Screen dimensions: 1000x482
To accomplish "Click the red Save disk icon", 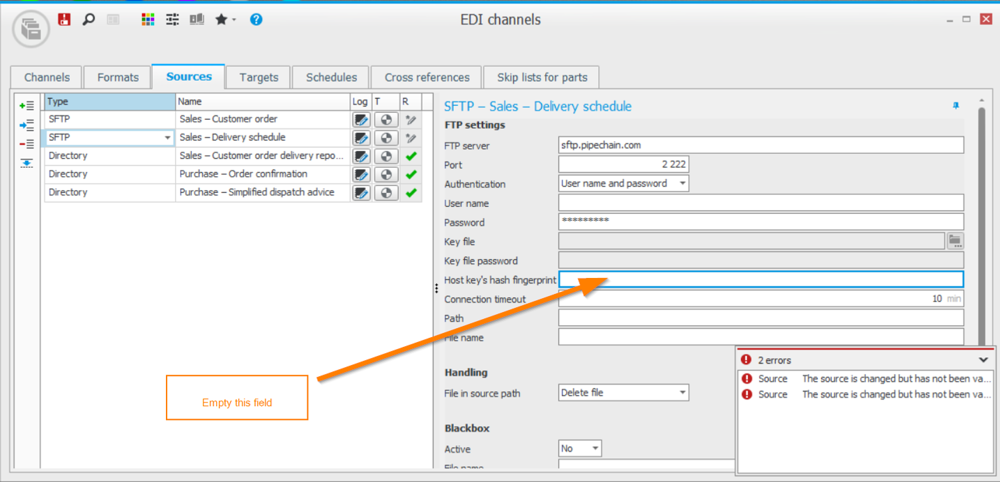I will (x=64, y=20).
